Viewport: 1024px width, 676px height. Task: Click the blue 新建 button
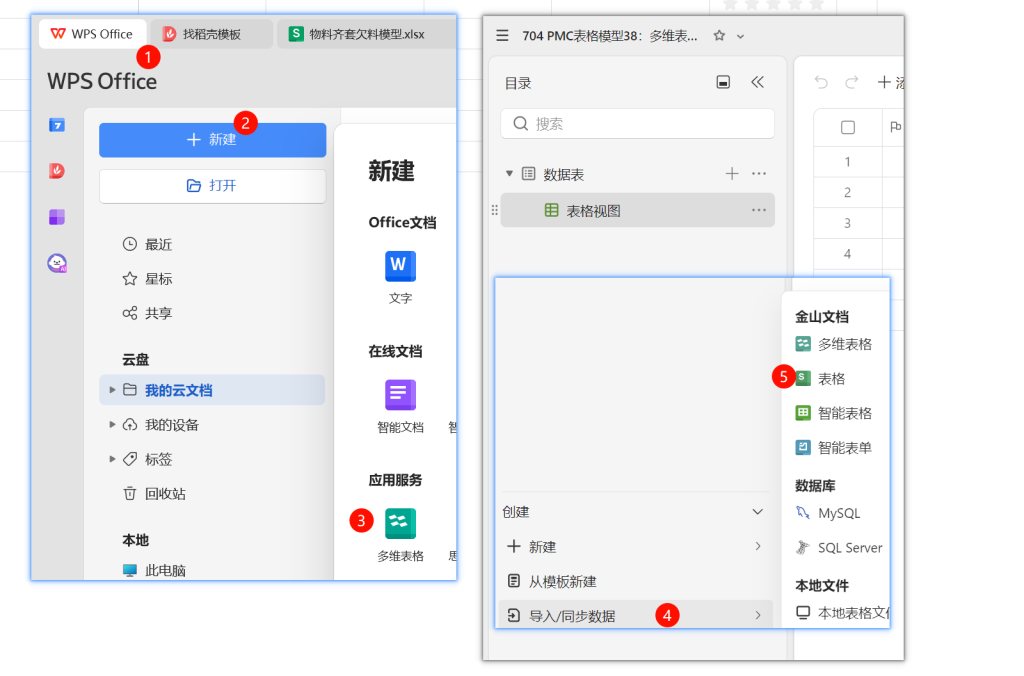[212, 140]
